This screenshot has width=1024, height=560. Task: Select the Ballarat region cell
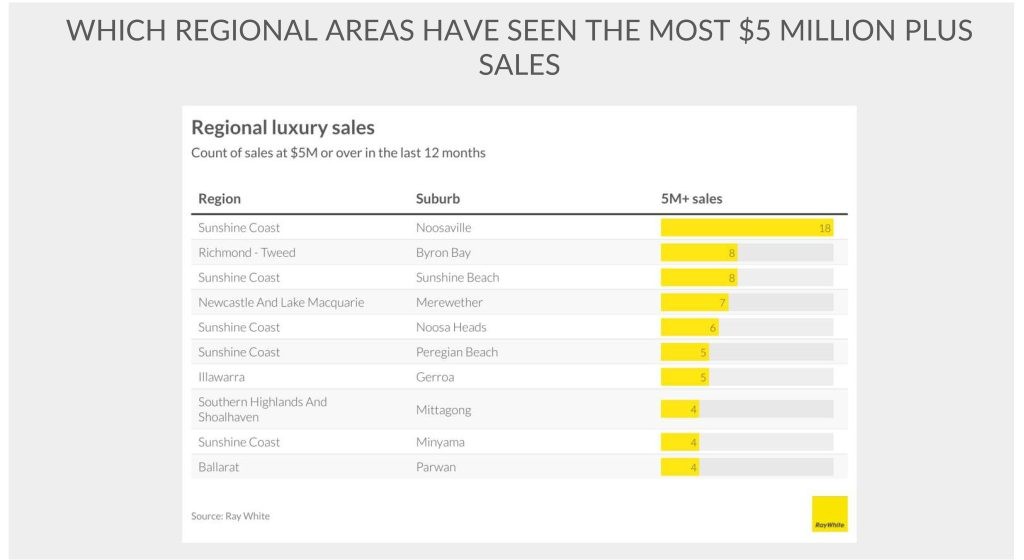click(218, 467)
